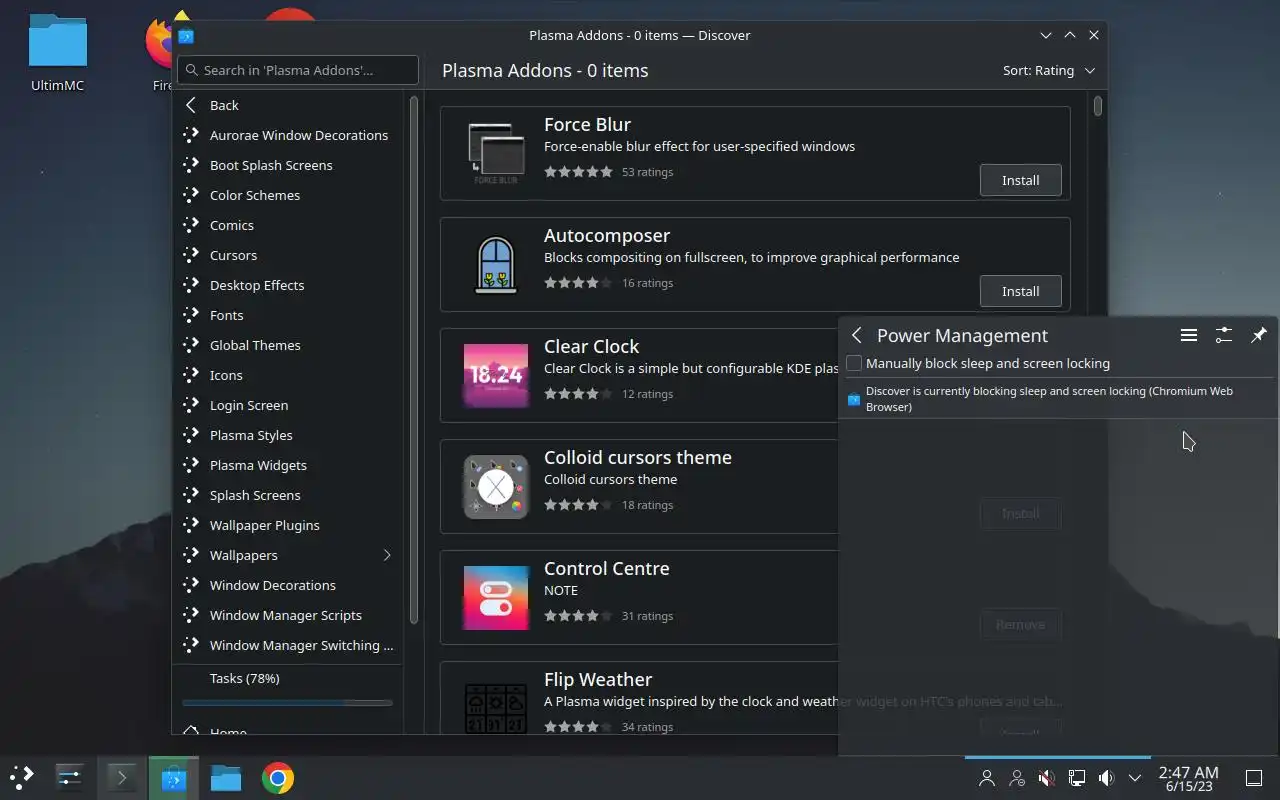
Task: Click the user account tray icon
Action: coord(987,778)
